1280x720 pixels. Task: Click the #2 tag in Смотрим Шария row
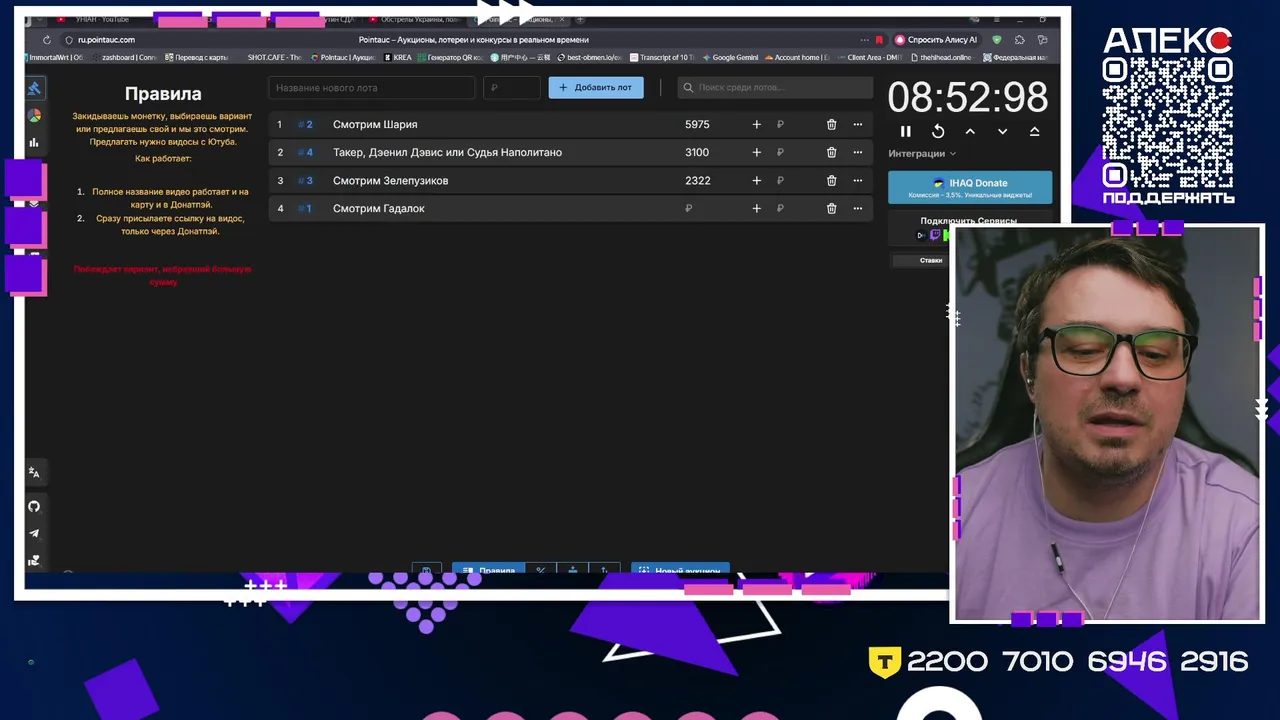coord(306,124)
